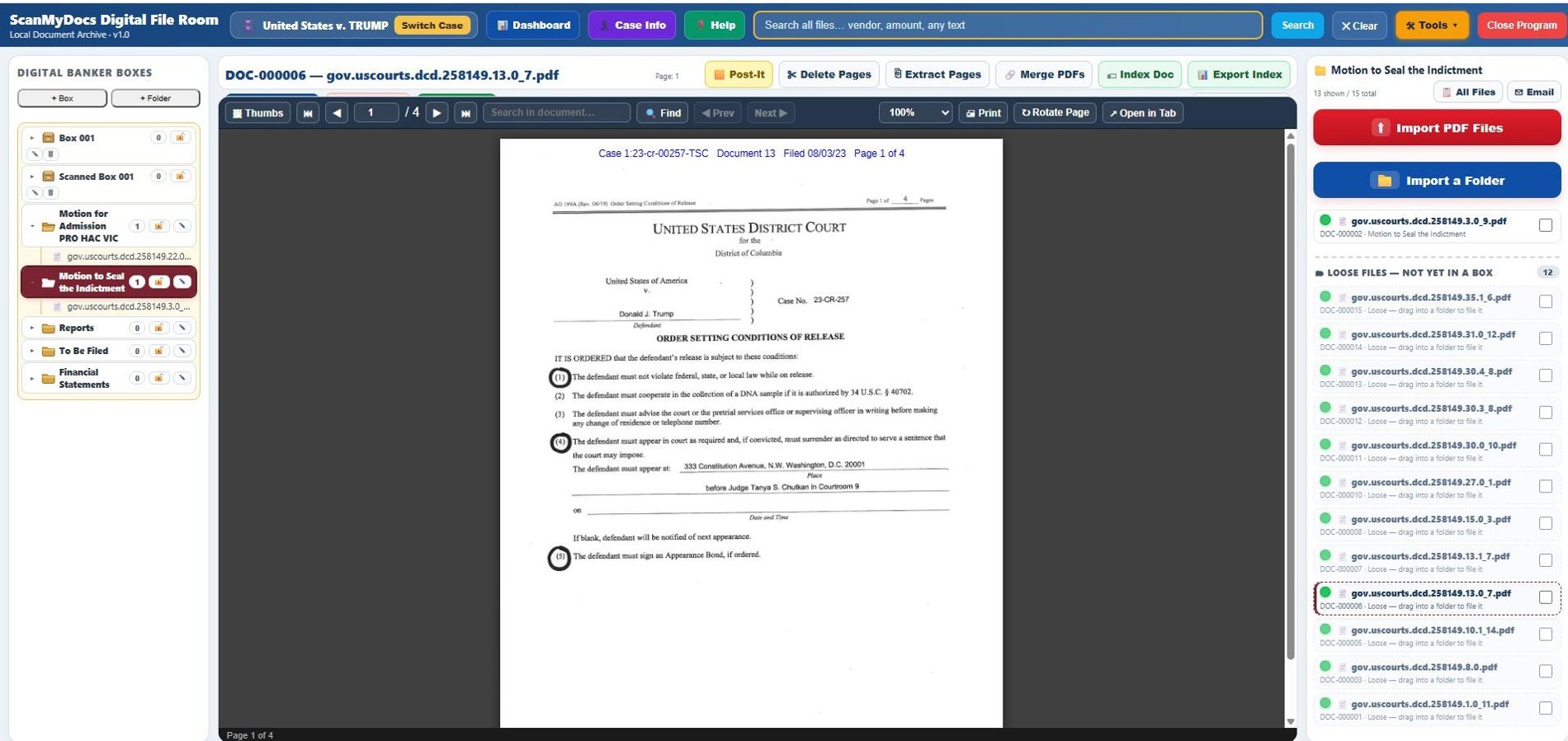Click Import PDF Files button
The image size is (1568, 741).
coord(1437,128)
